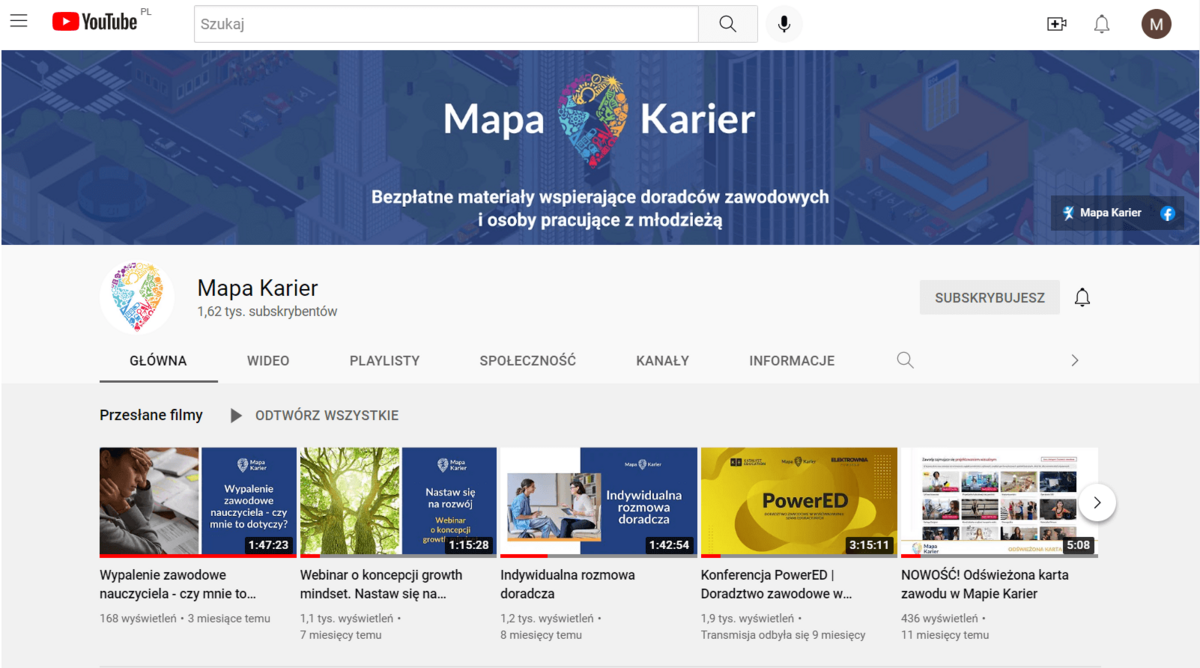Viewport: 1200px width, 668px height.
Task: Click SUBSKRYBUJESZ to toggle subscription
Action: click(989, 297)
